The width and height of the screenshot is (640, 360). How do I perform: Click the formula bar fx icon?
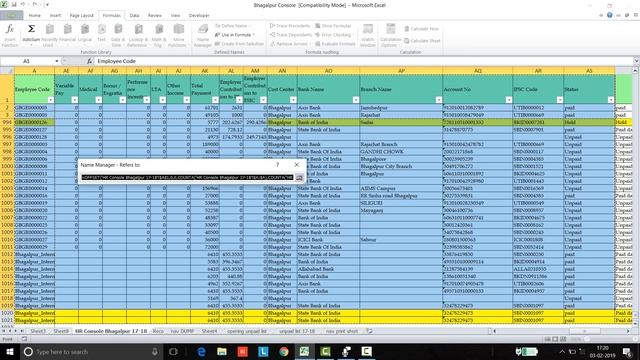pyautogui.click(x=89, y=61)
